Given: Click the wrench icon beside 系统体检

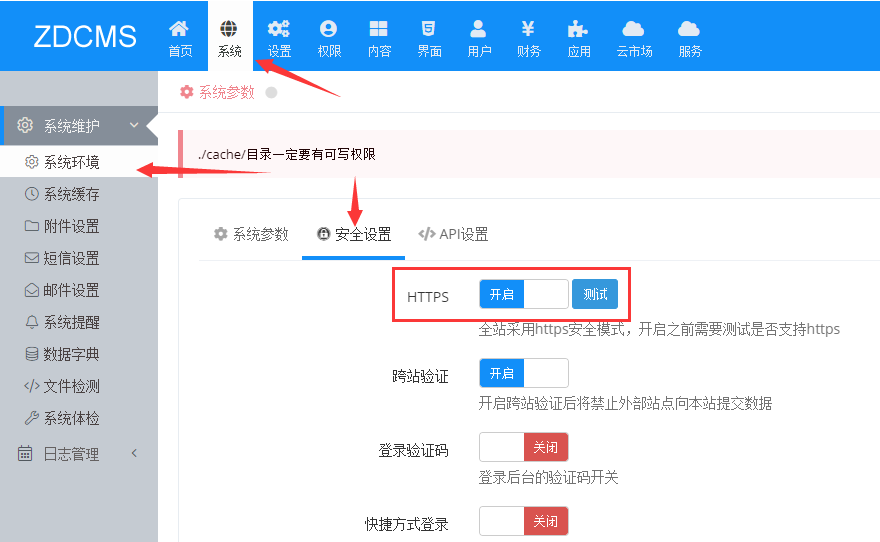Looking at the screenshot, I should pos(32,417).
